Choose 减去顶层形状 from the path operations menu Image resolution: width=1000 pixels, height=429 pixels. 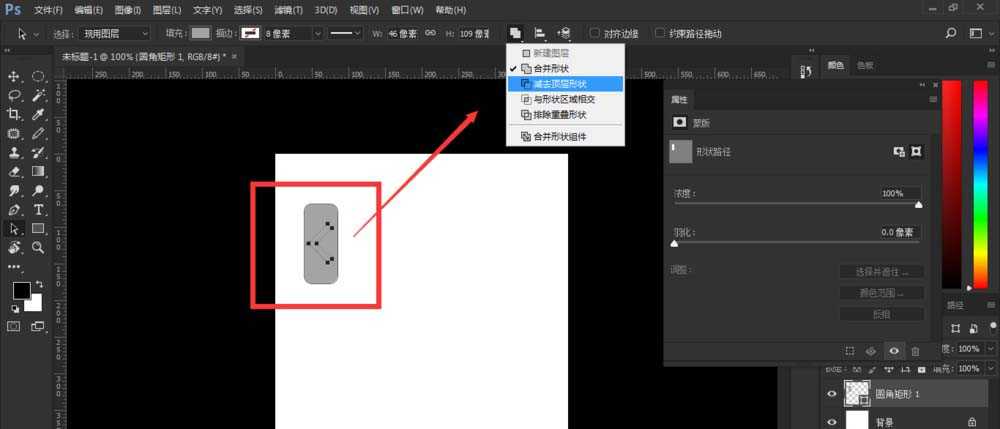[566, 84]
